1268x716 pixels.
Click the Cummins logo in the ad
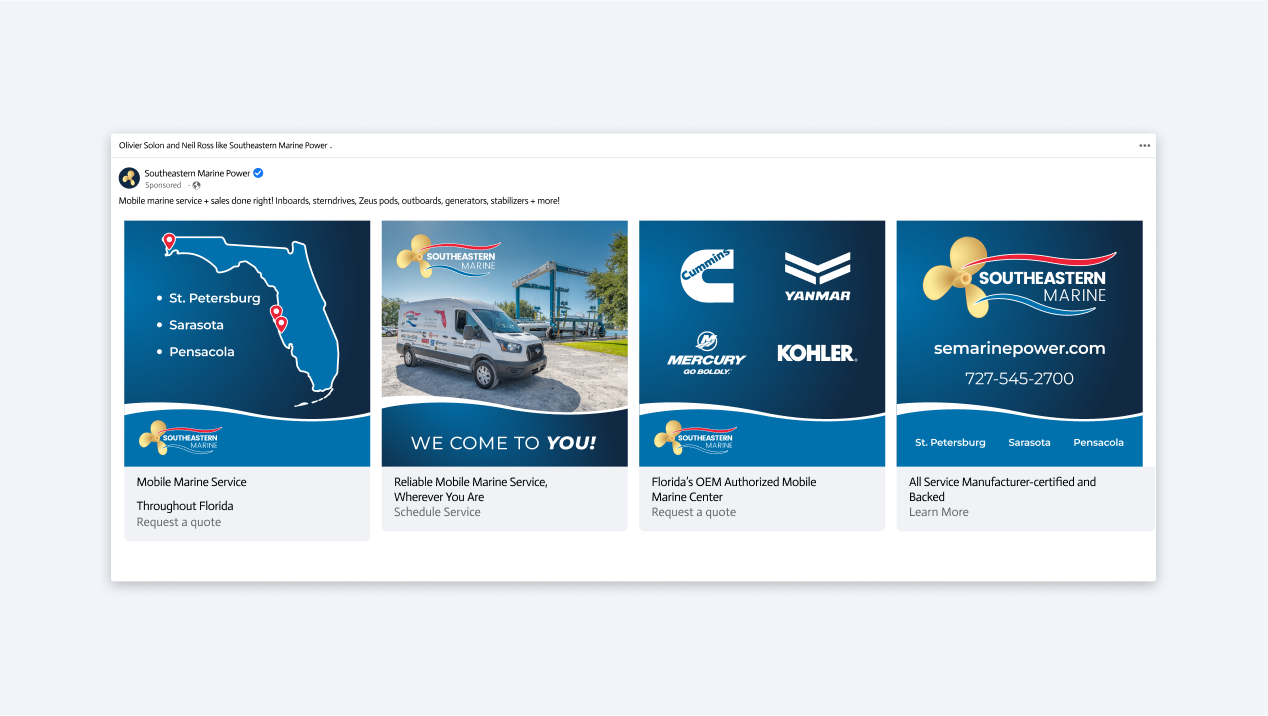coord(707,275)
